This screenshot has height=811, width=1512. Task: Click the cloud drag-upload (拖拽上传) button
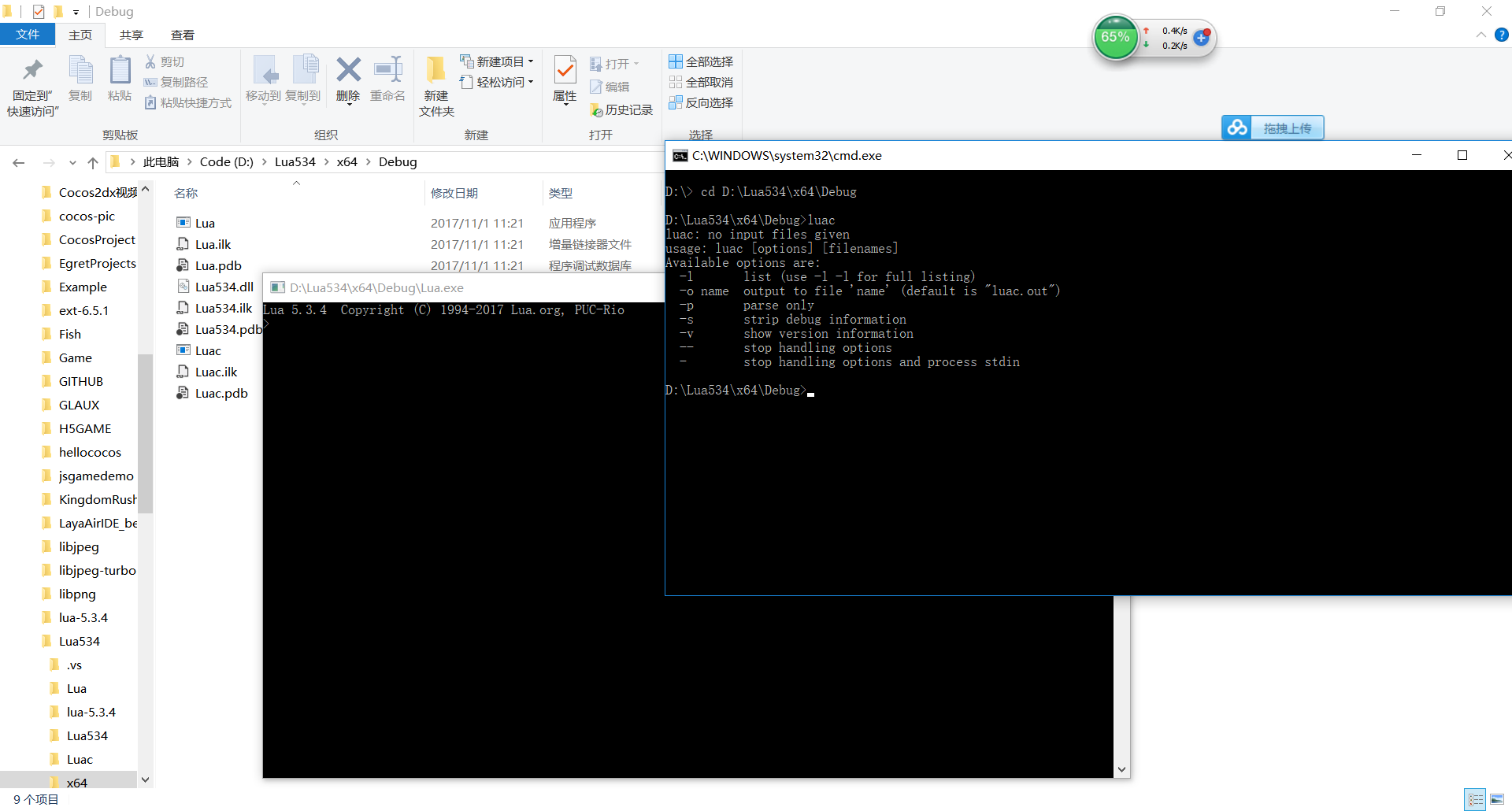pos(1273,128)
